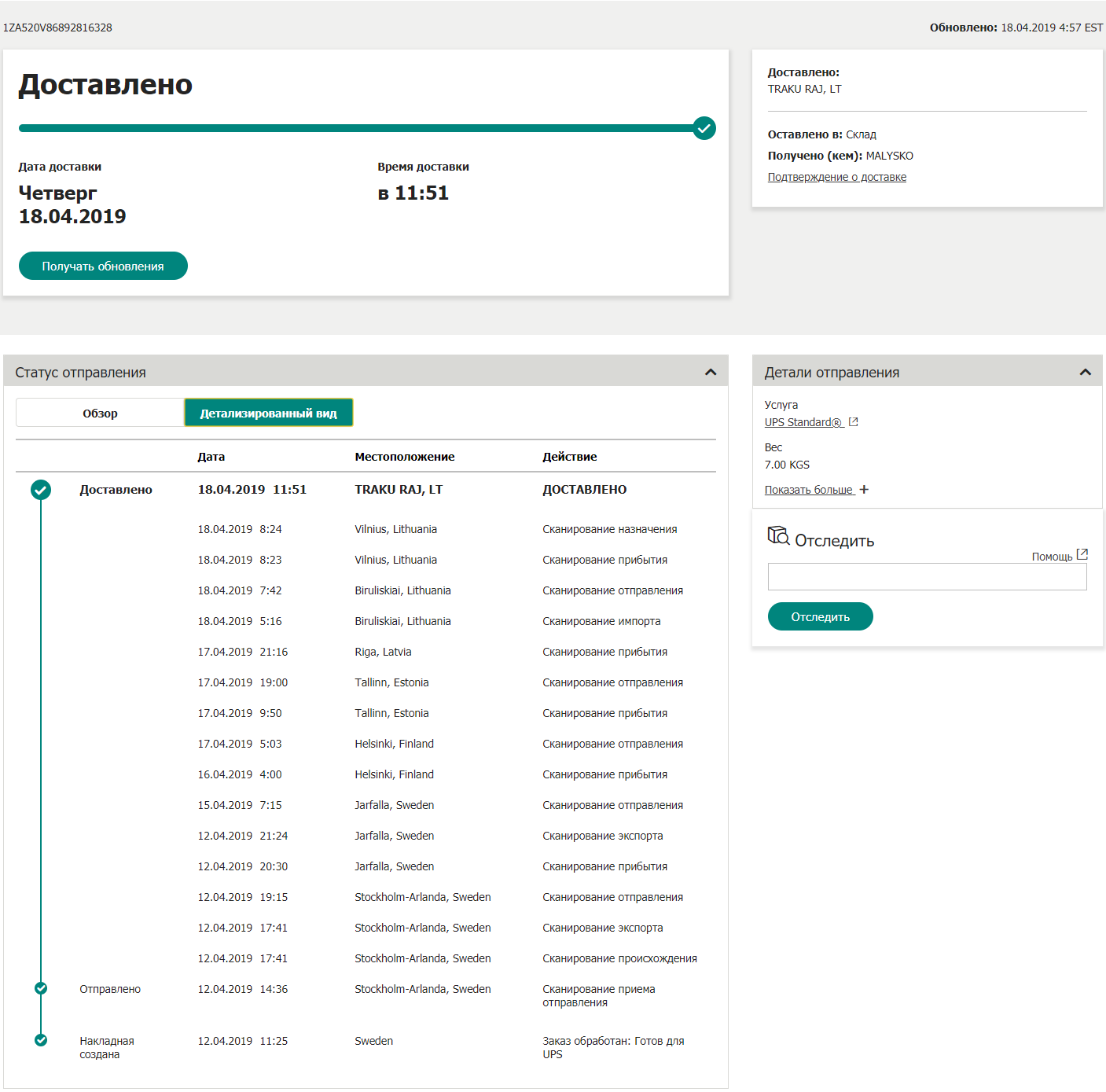Click the plus icon beside Показать больше
The image size is (1106, 1092).
(864, 490)
